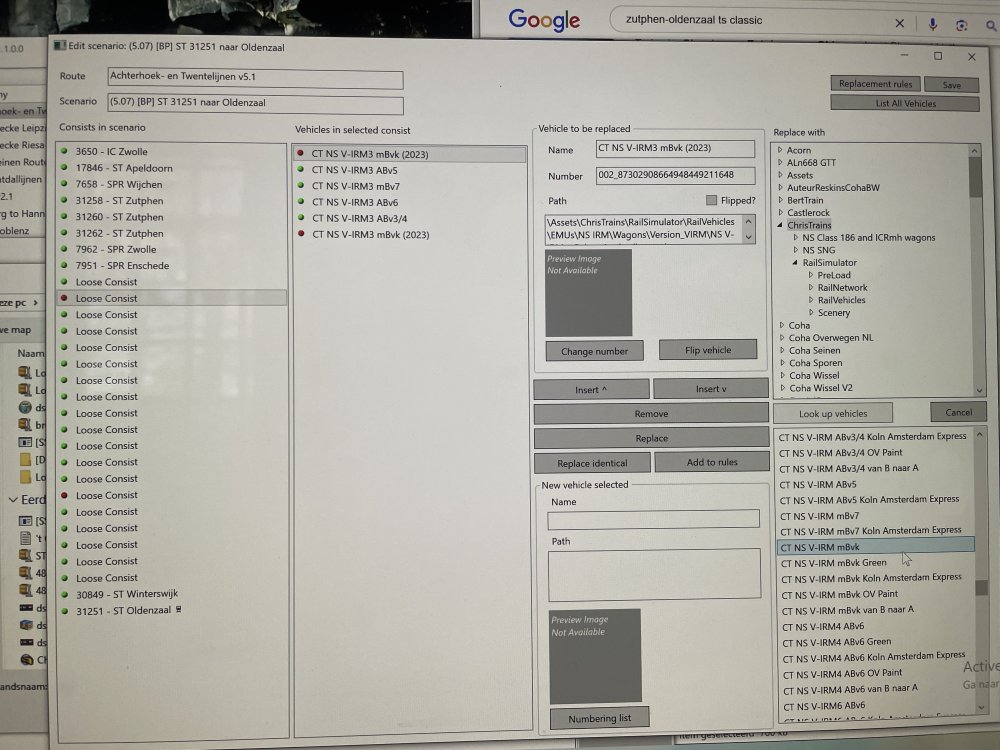The height and width of the screenshot is (750, 1000).
Task: Click the red status dot on the highlighted Loose Consist
Action: click(x=65, y=298)
